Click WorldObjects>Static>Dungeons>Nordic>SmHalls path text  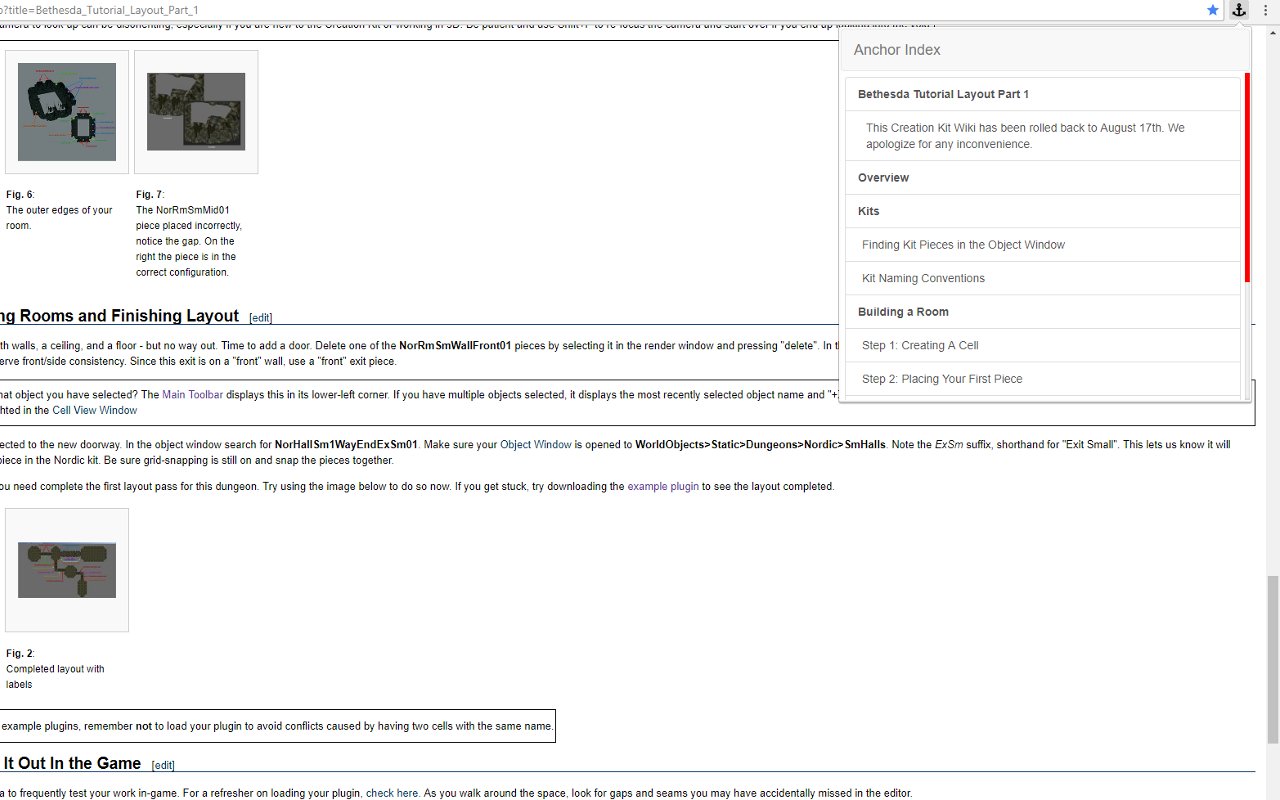[x=760, y=445]
